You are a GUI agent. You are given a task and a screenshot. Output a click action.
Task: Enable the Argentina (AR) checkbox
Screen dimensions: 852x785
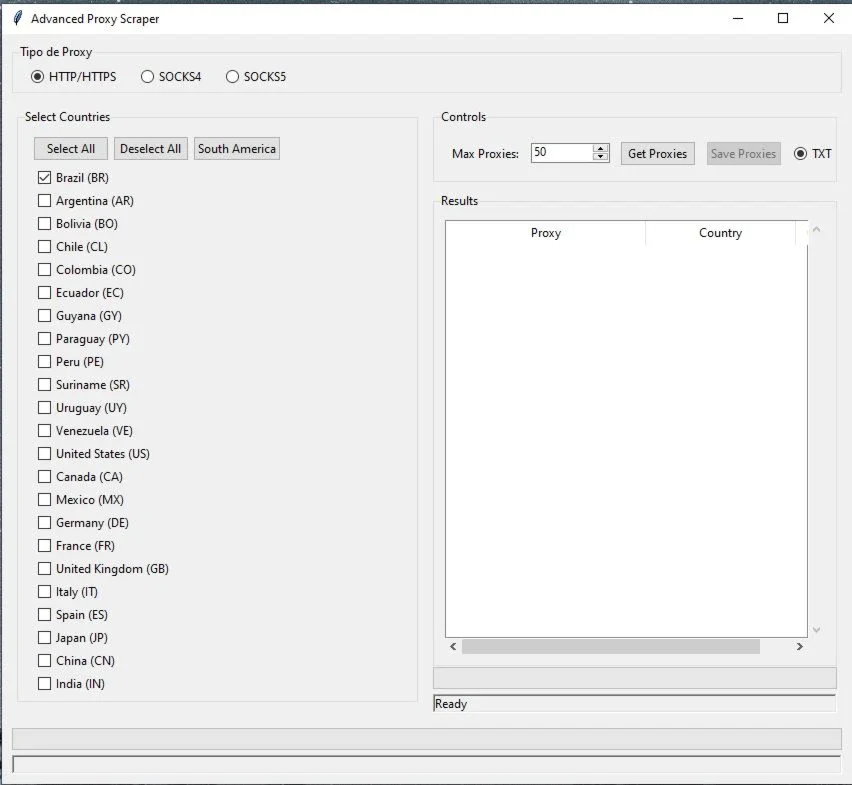point(45,200)
